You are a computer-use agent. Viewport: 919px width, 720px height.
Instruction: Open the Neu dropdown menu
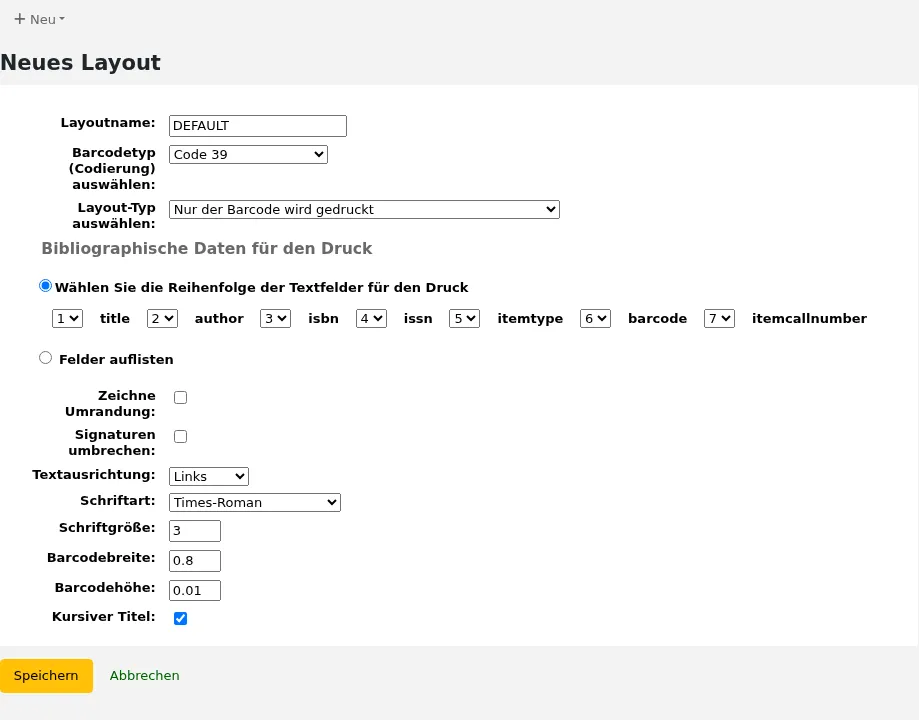pyautogui.click(x=39, y=19)
